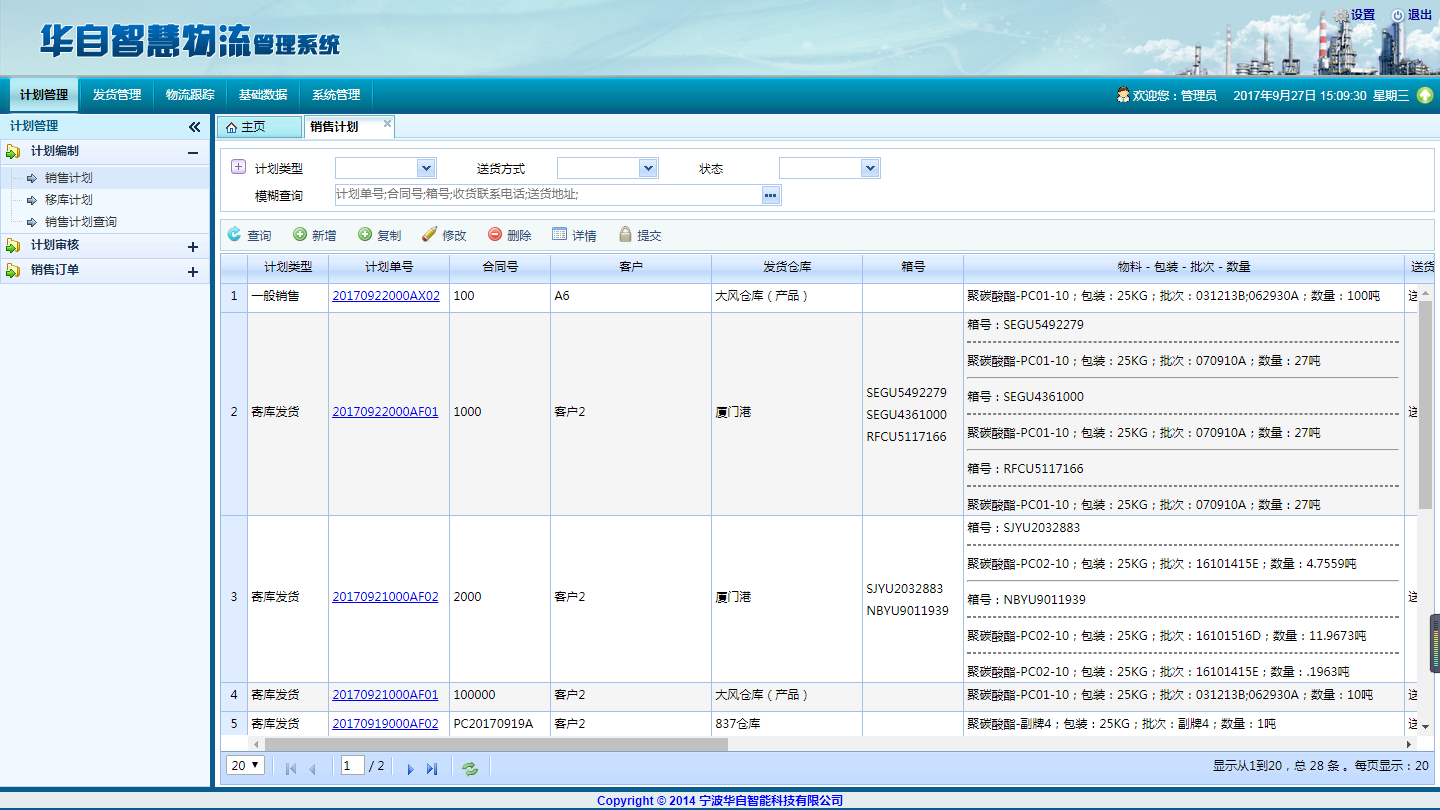Click the 计划审核 folder icon
Screen dimensions: 1440x810
coord(13,246)
